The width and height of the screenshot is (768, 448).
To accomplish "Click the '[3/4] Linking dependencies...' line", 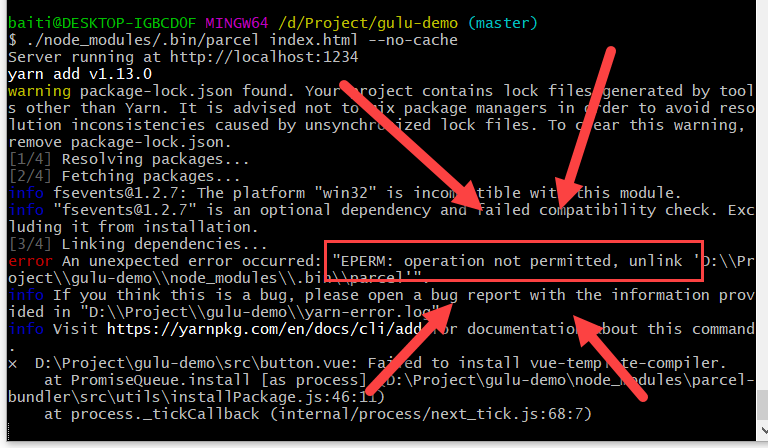I will (138, 244).
